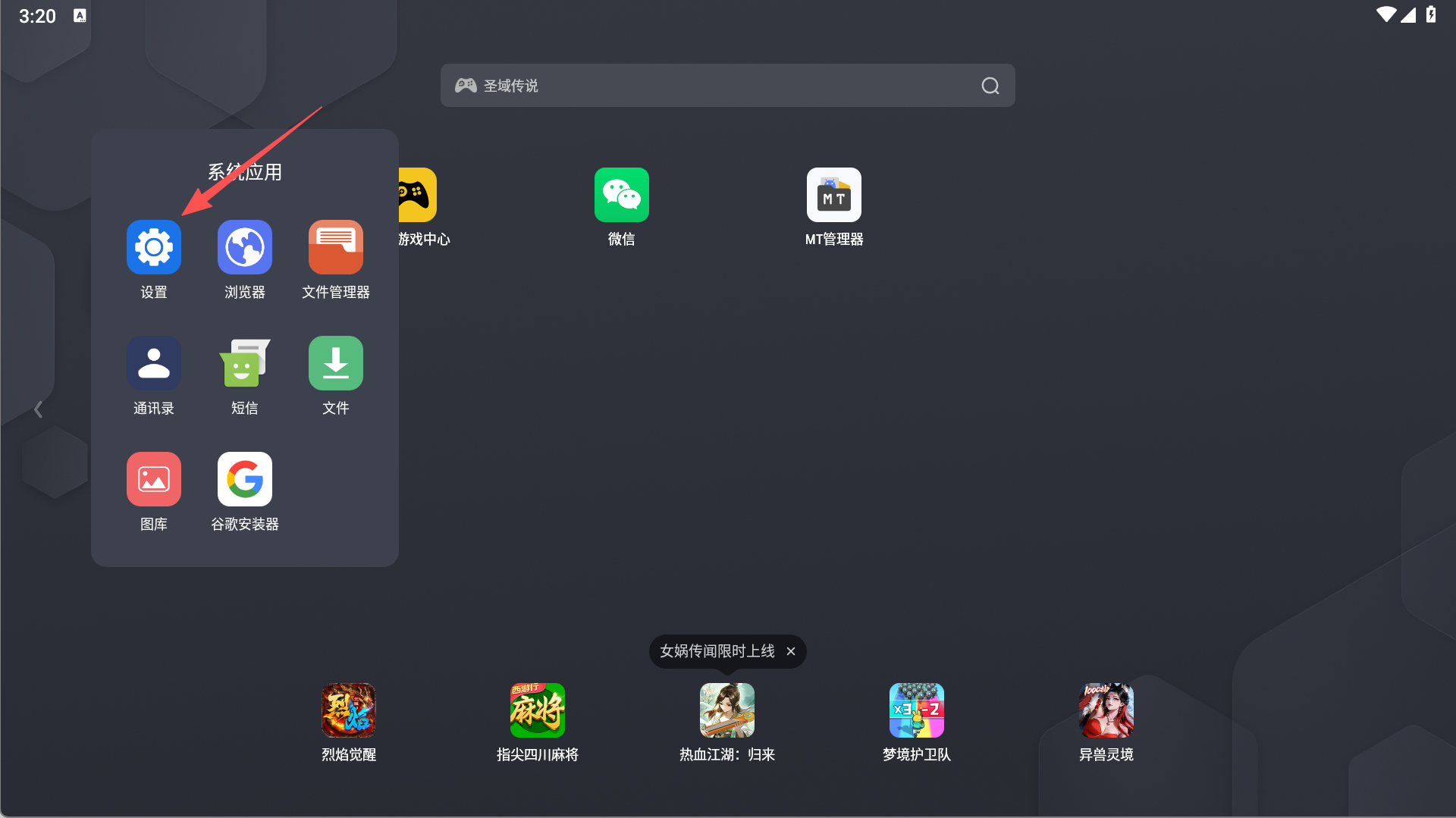
Task: Start the 烈焰觉醒 game
Action: pos(348,710)
